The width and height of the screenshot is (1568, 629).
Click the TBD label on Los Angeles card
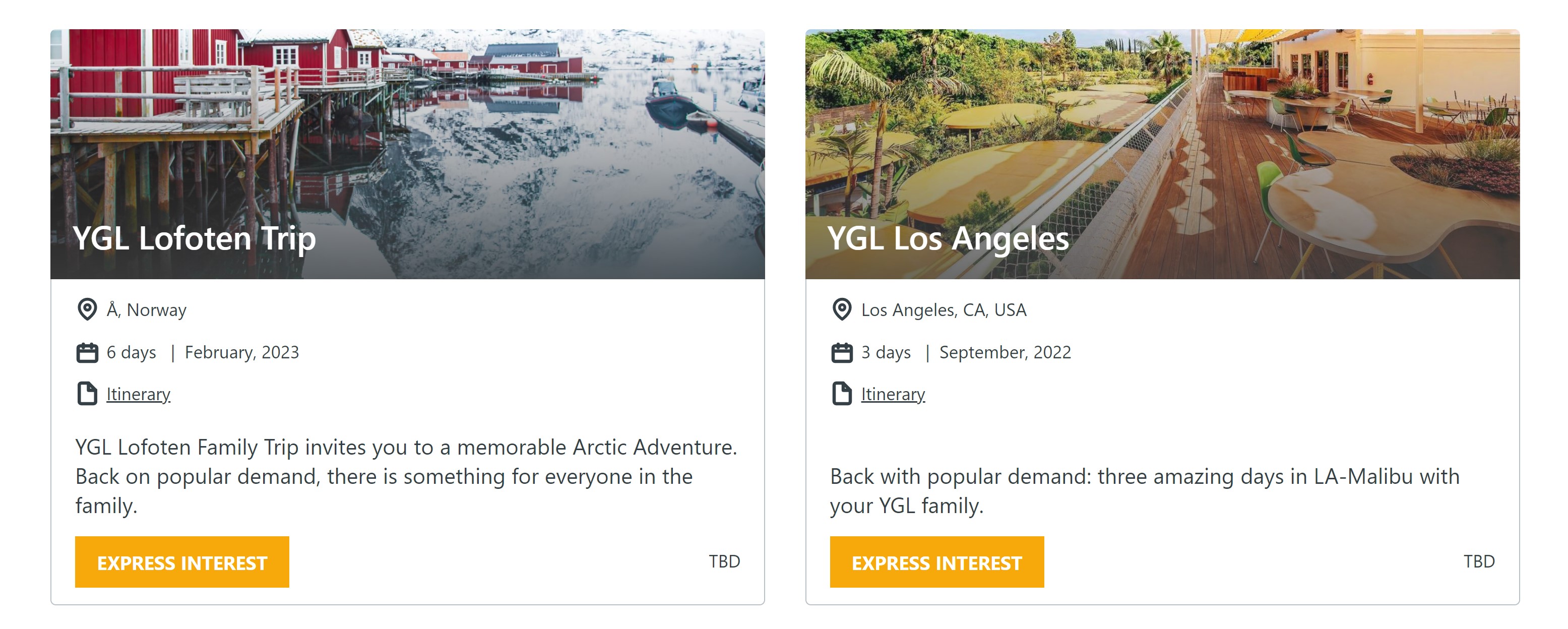click(x=1478, y=561)
